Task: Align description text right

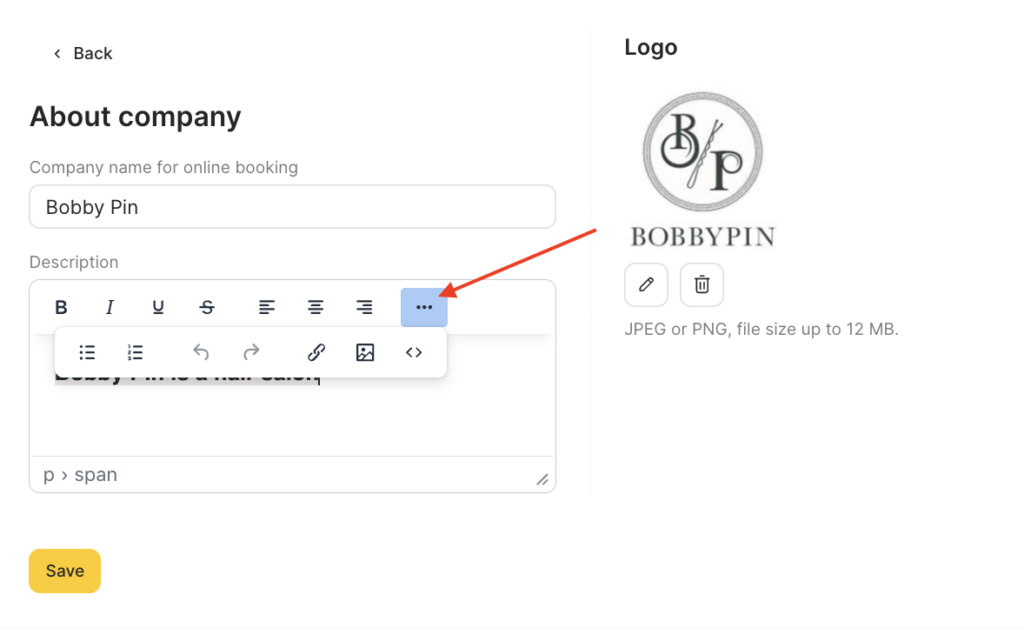Action: pos(365,307)
